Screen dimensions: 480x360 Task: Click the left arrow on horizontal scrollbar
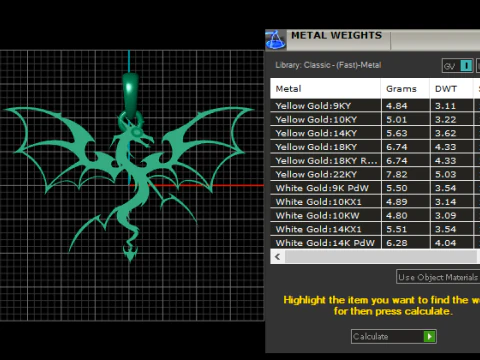pyautogui.click(x=278, y=257)
